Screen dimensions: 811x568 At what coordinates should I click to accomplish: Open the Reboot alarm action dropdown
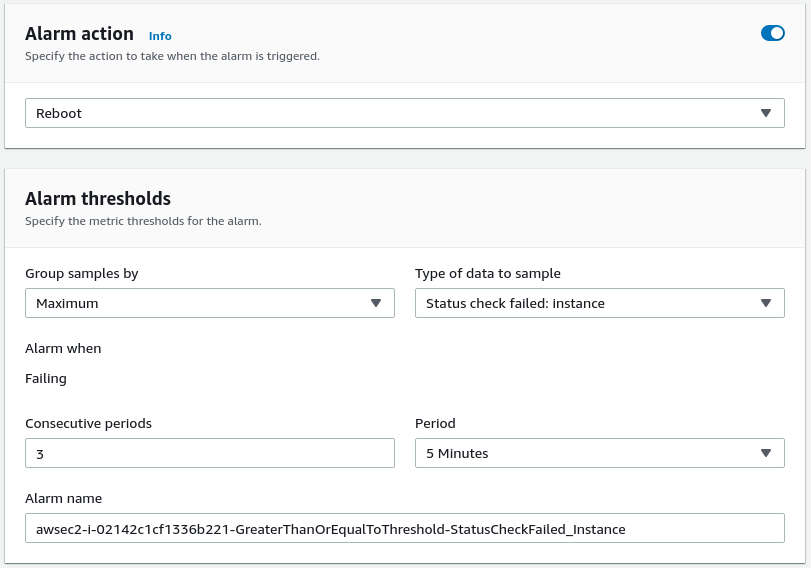pos(390,113)
